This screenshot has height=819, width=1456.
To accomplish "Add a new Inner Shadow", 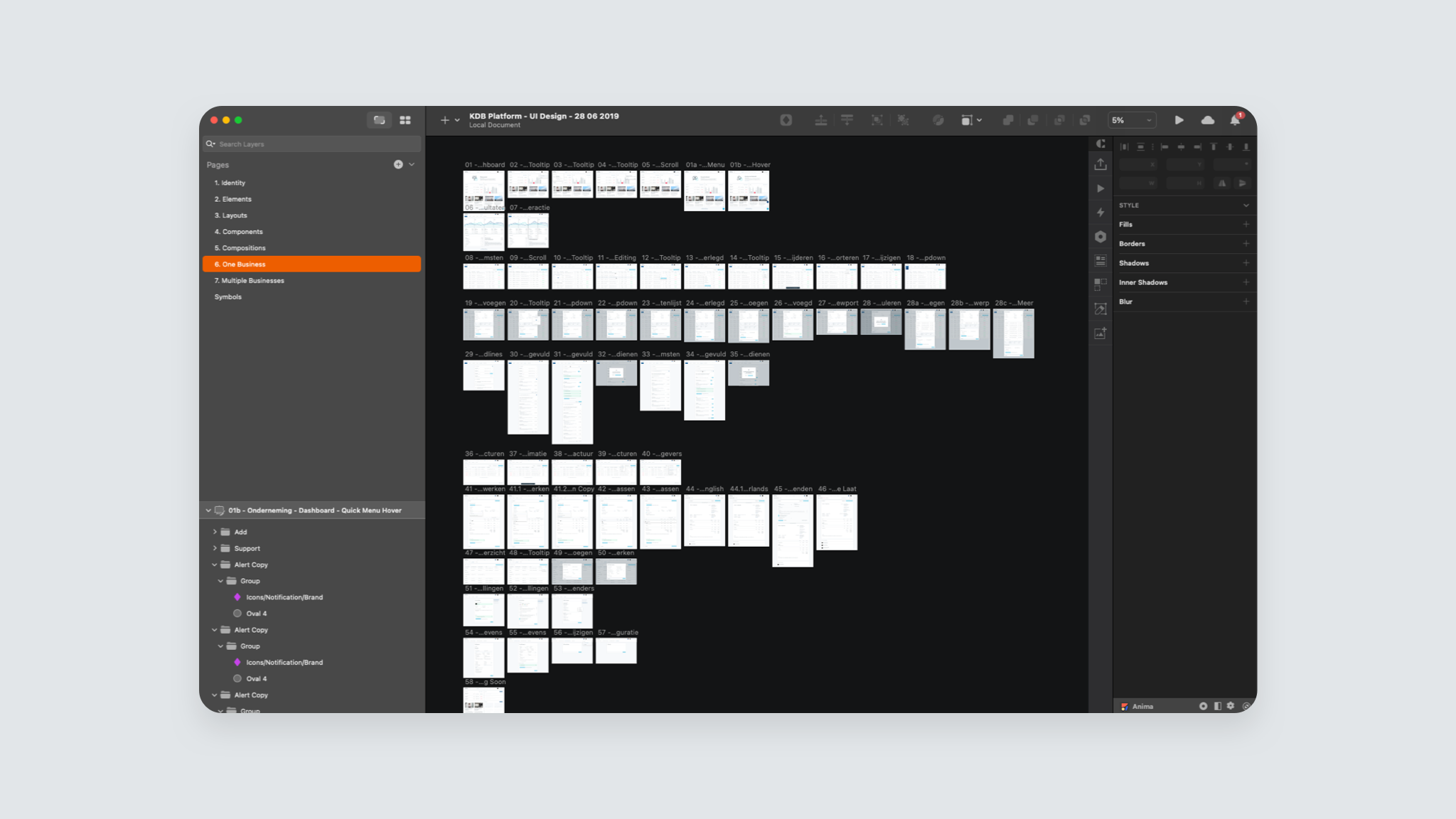I will tap(1246, 282).
